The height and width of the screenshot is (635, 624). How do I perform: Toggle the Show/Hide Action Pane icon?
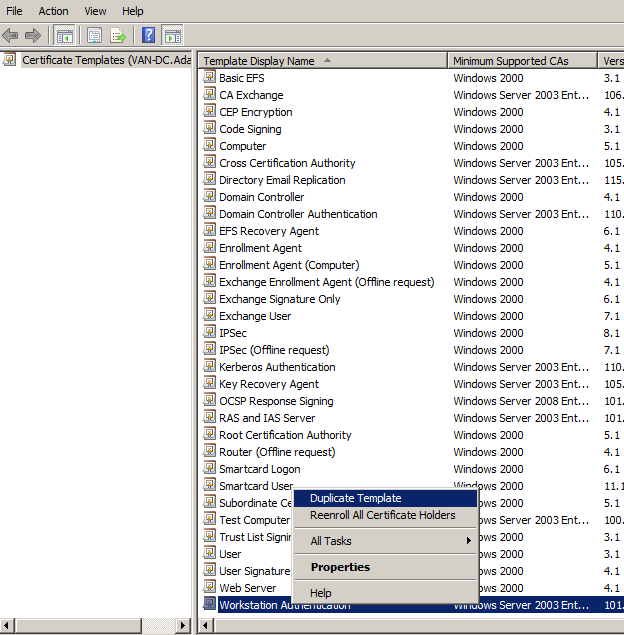click(x=172, y=36)
